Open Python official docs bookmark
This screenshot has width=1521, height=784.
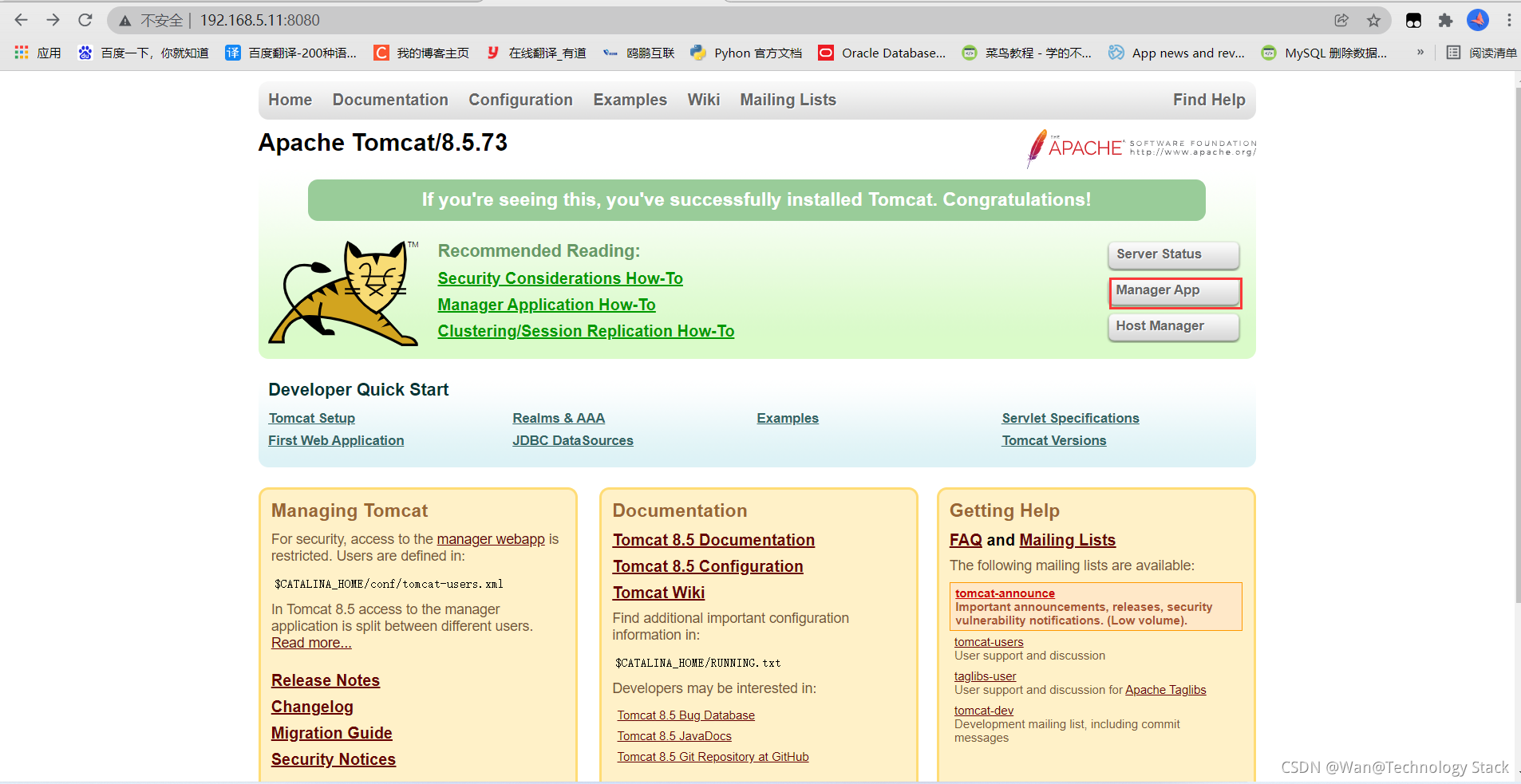pyautogui.click(x=746, y=53)
